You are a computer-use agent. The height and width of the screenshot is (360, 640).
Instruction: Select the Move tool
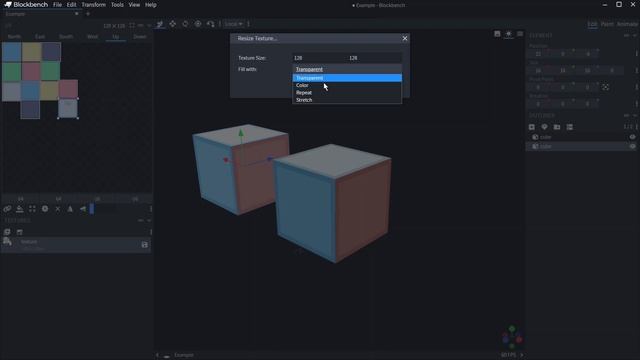tap(160, 24)
